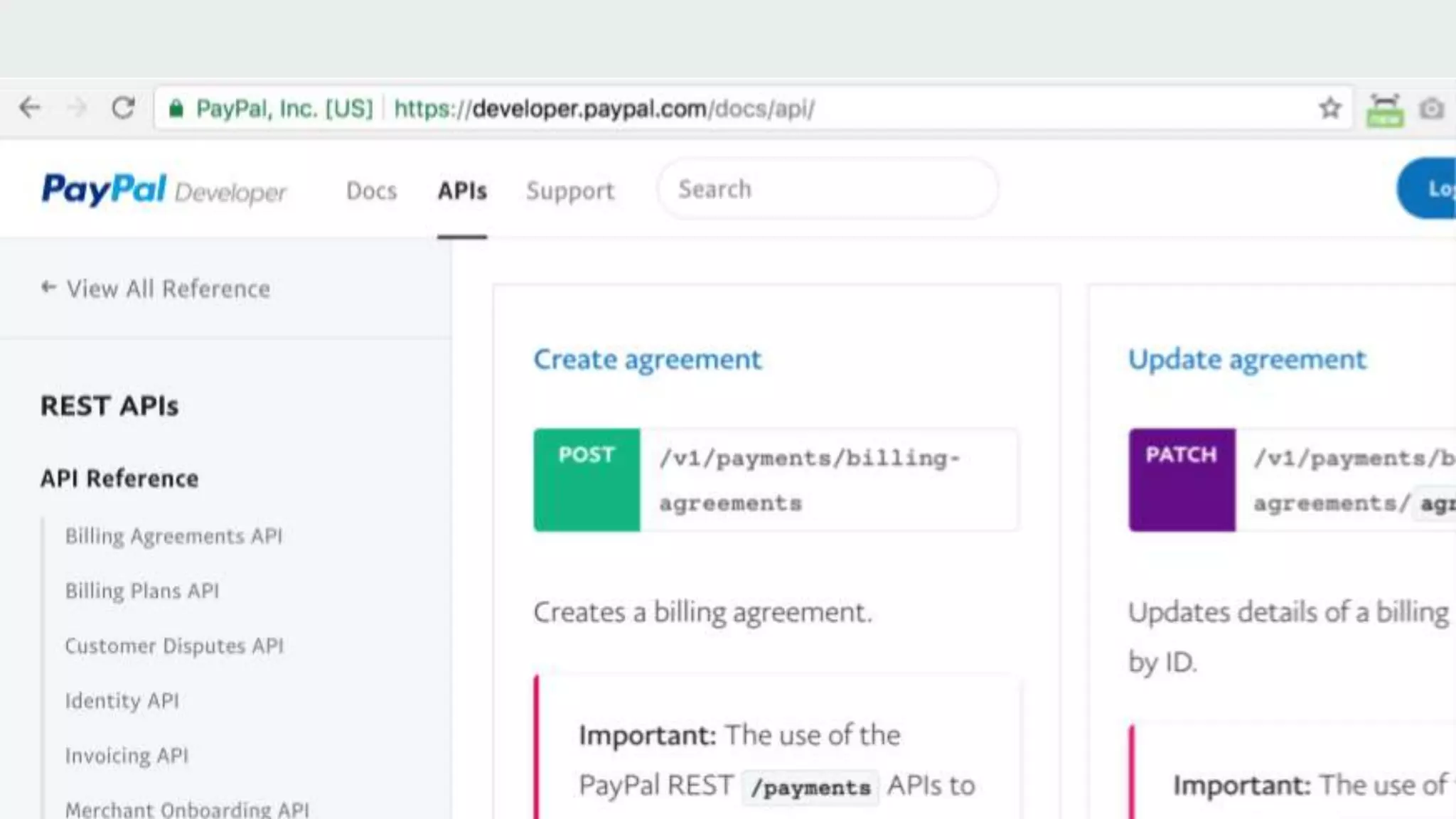Reload the page with refresh icon
Viewport: 1456px width, 819px height.
point(123,108)
